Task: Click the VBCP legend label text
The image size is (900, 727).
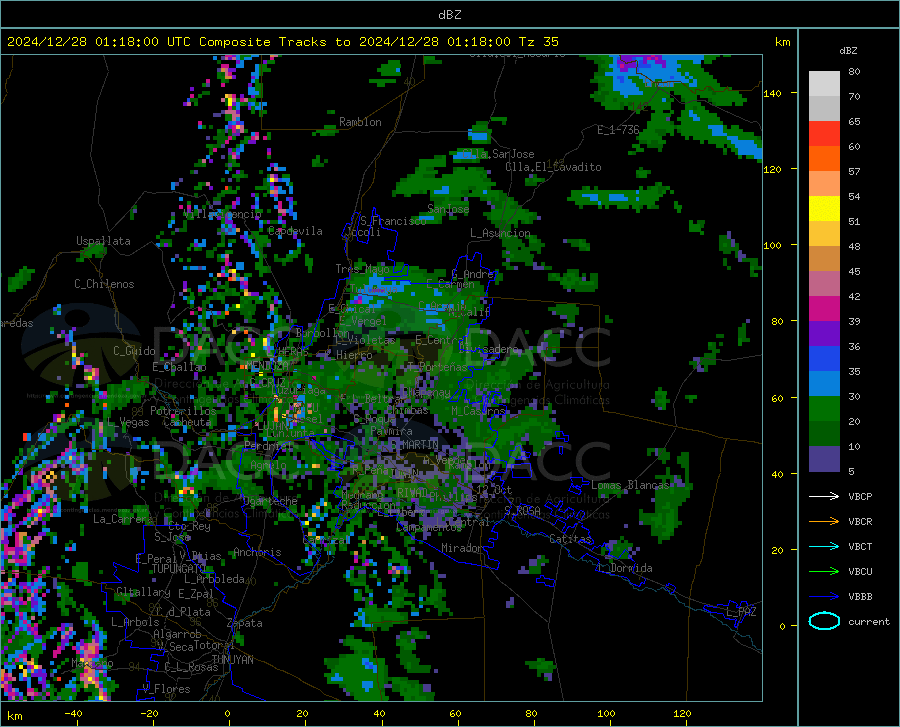Action: [860, 496]
